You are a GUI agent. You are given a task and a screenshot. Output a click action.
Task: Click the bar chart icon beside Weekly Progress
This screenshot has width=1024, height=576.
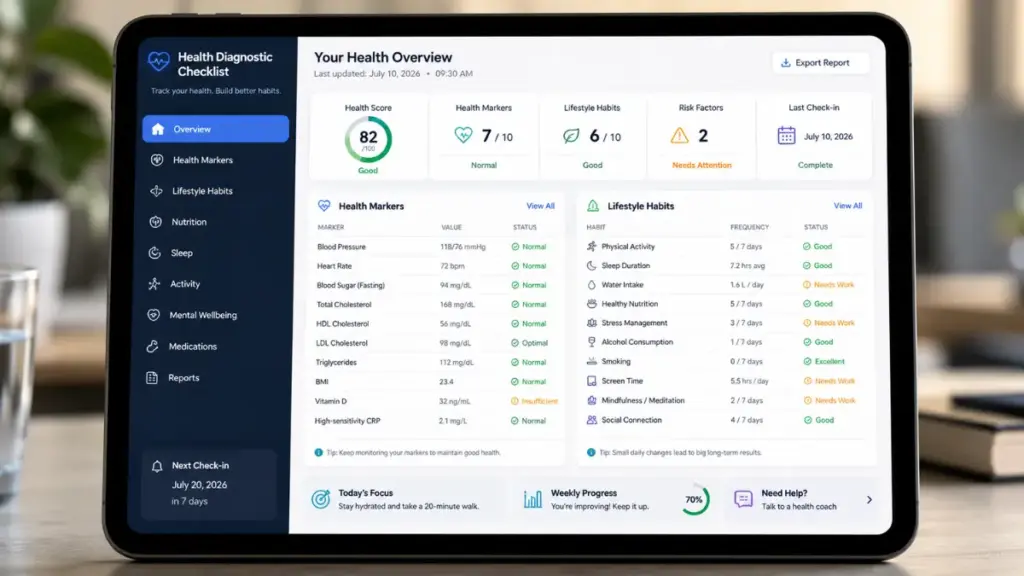533,499
